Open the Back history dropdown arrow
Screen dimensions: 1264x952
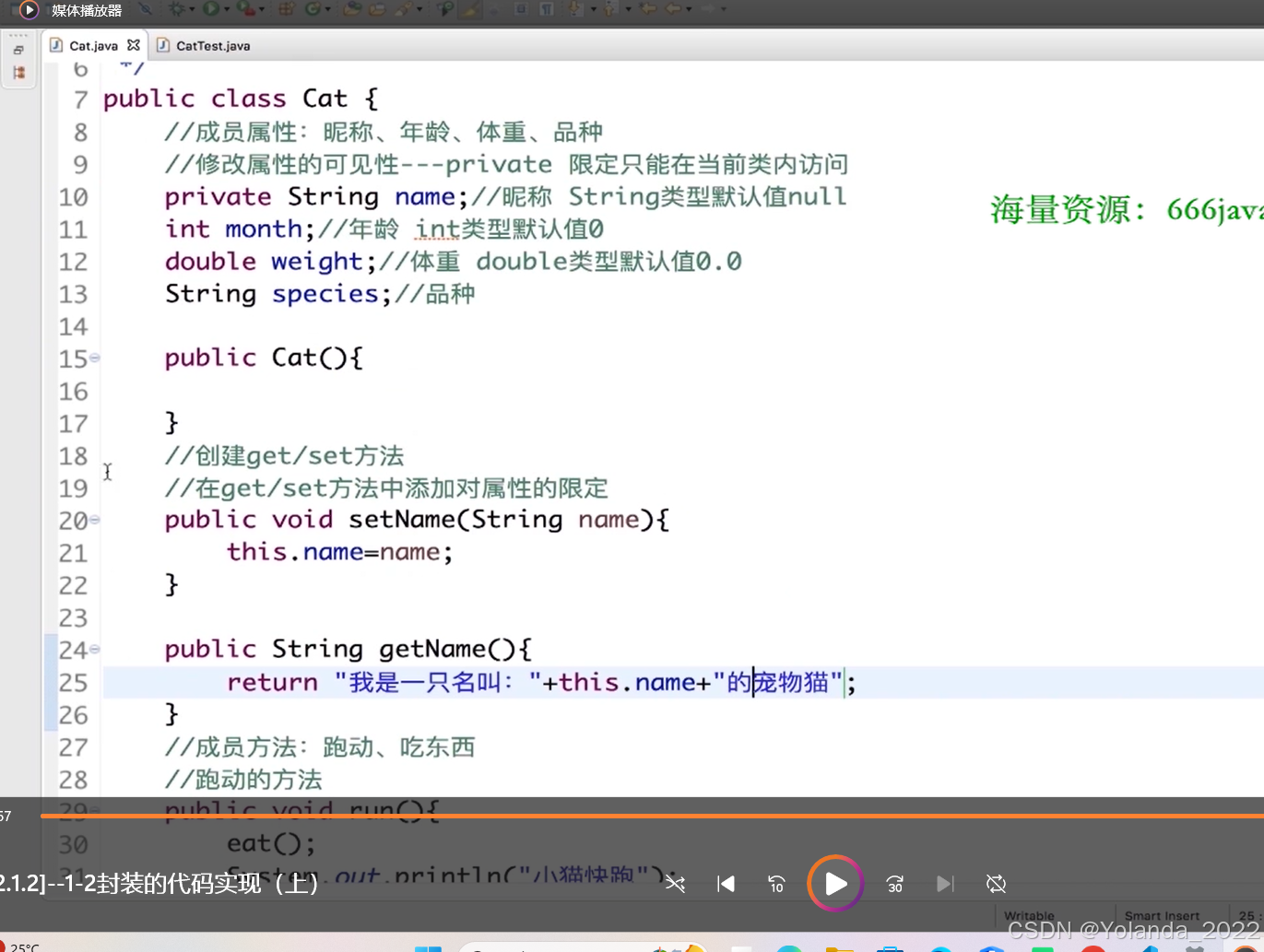pos(690,9)
